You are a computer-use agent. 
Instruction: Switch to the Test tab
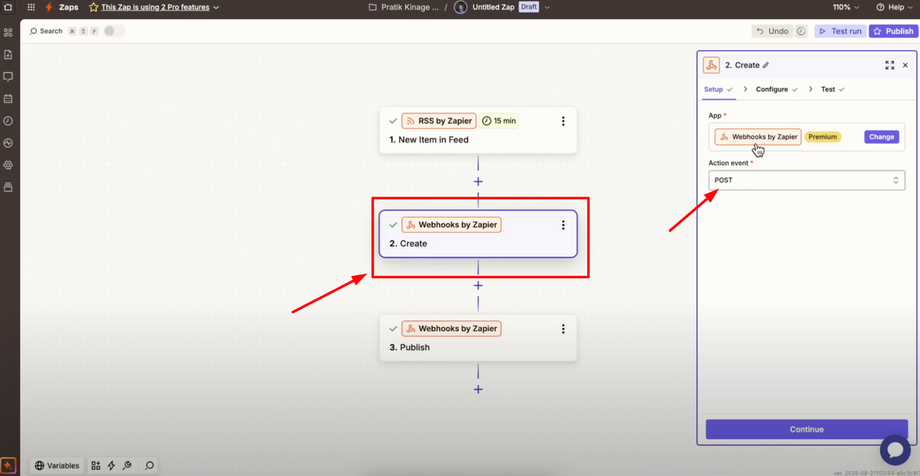[x=833, y=89]
